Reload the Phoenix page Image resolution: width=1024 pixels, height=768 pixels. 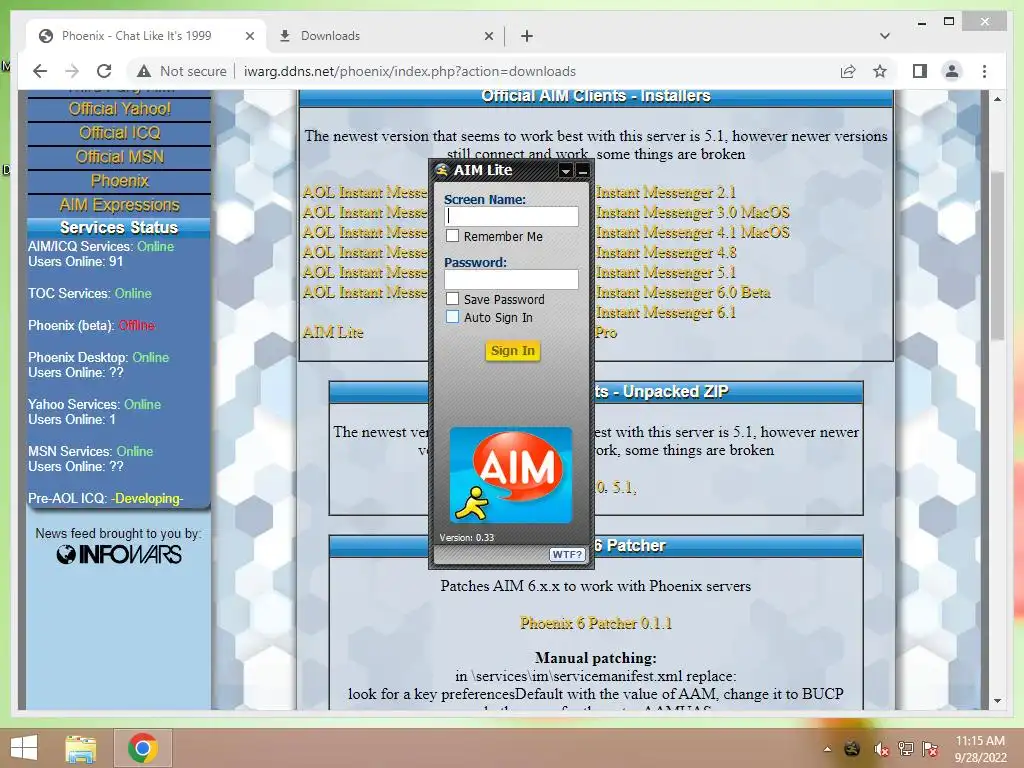[x=104, y=71]
